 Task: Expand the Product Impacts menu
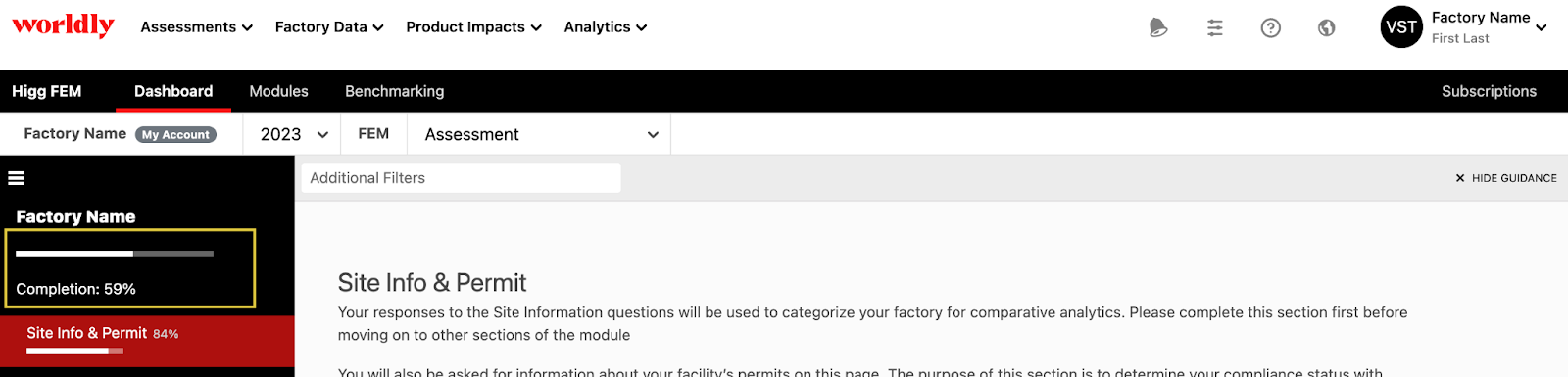473,27
